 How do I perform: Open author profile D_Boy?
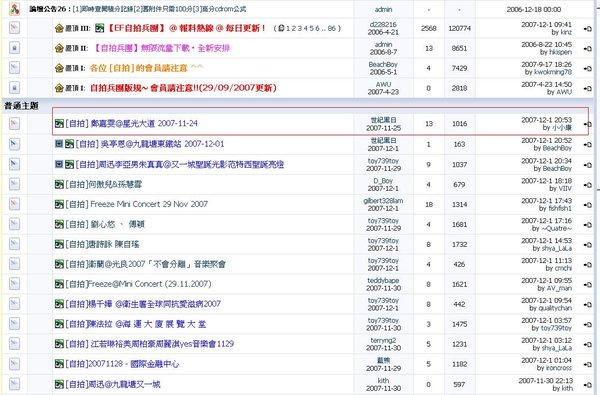tap(383, 181)
